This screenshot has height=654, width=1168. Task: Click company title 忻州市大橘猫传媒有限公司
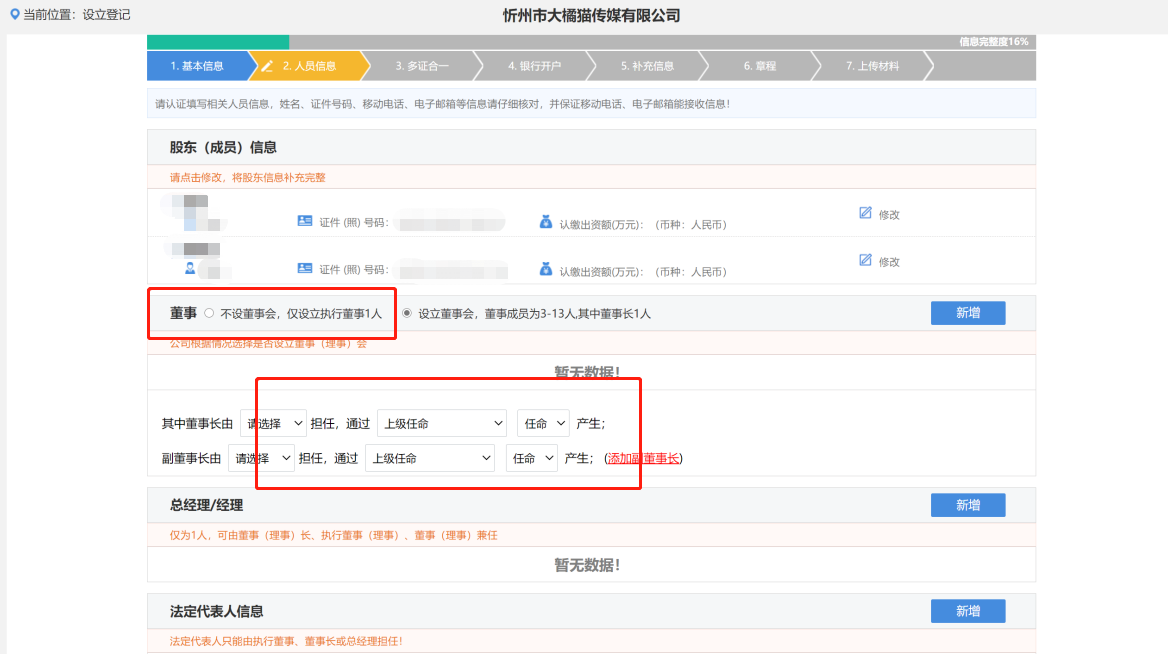(591, 15)
